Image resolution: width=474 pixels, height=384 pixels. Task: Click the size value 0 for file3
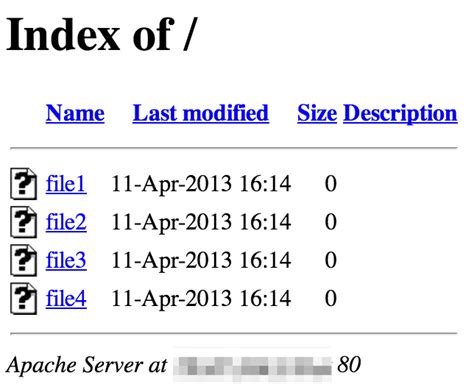pyautogui.click(x=331, y=260)
